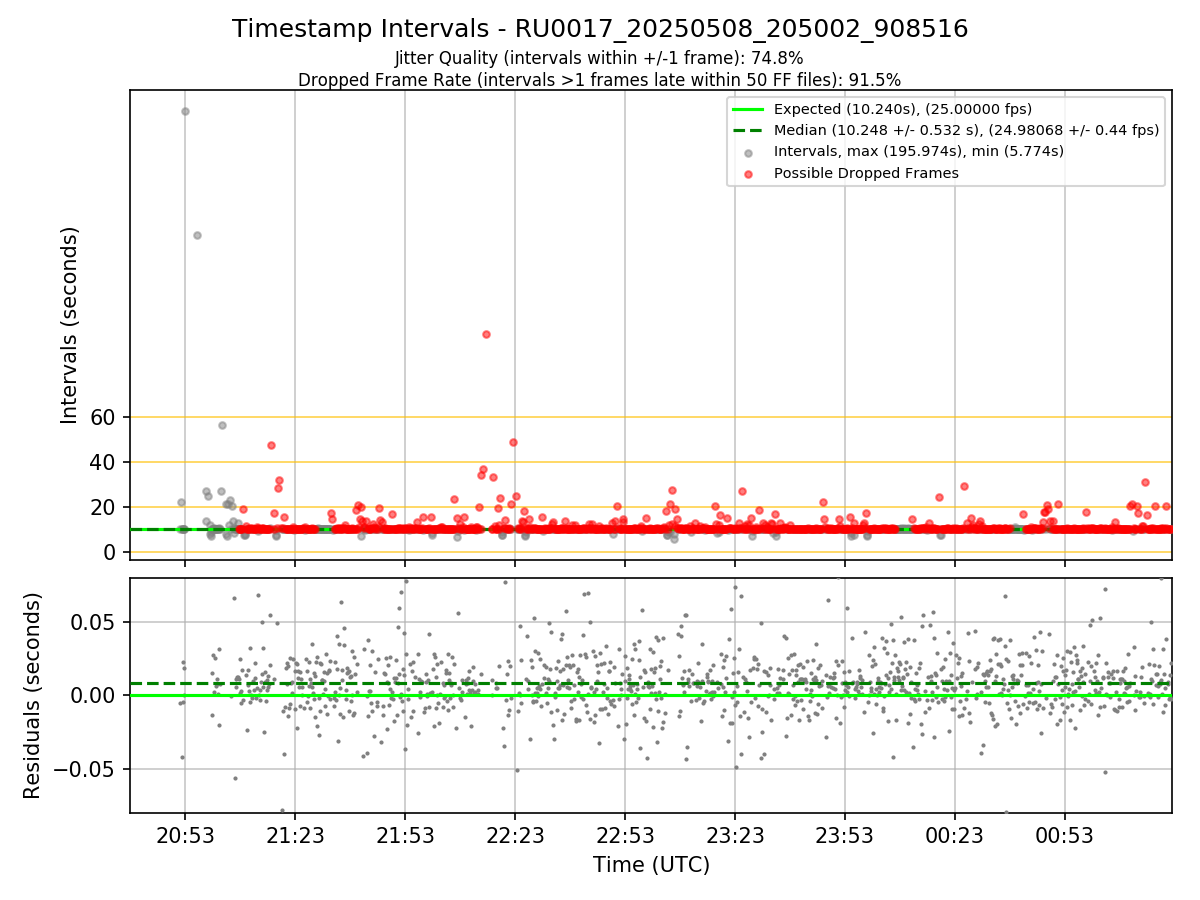Viewport: 1200px width, 900px height.
Task: Select the 'Expected (10.240s), (25.00000 fps)' legend entry
Action: point(903,109)
